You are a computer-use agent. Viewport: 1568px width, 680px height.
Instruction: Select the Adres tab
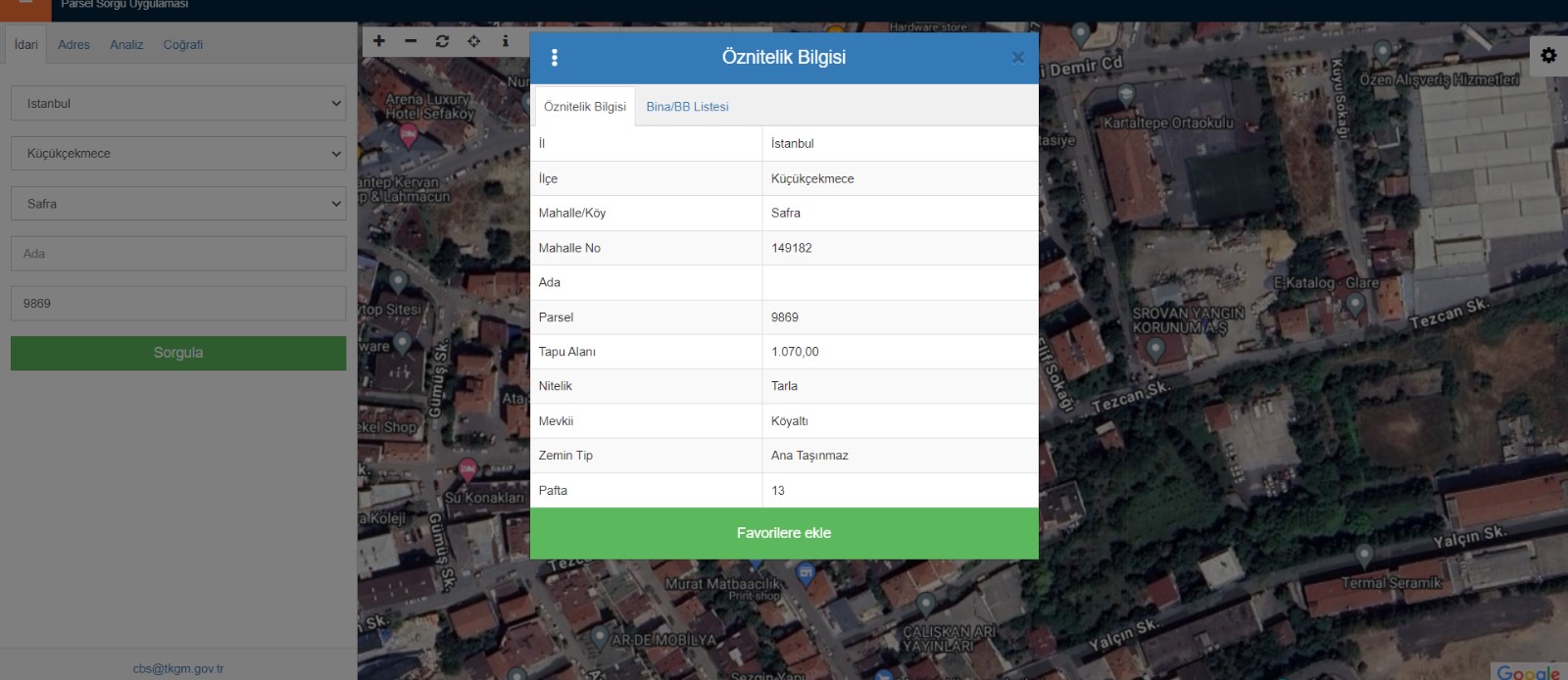click(x=73, y=45)
